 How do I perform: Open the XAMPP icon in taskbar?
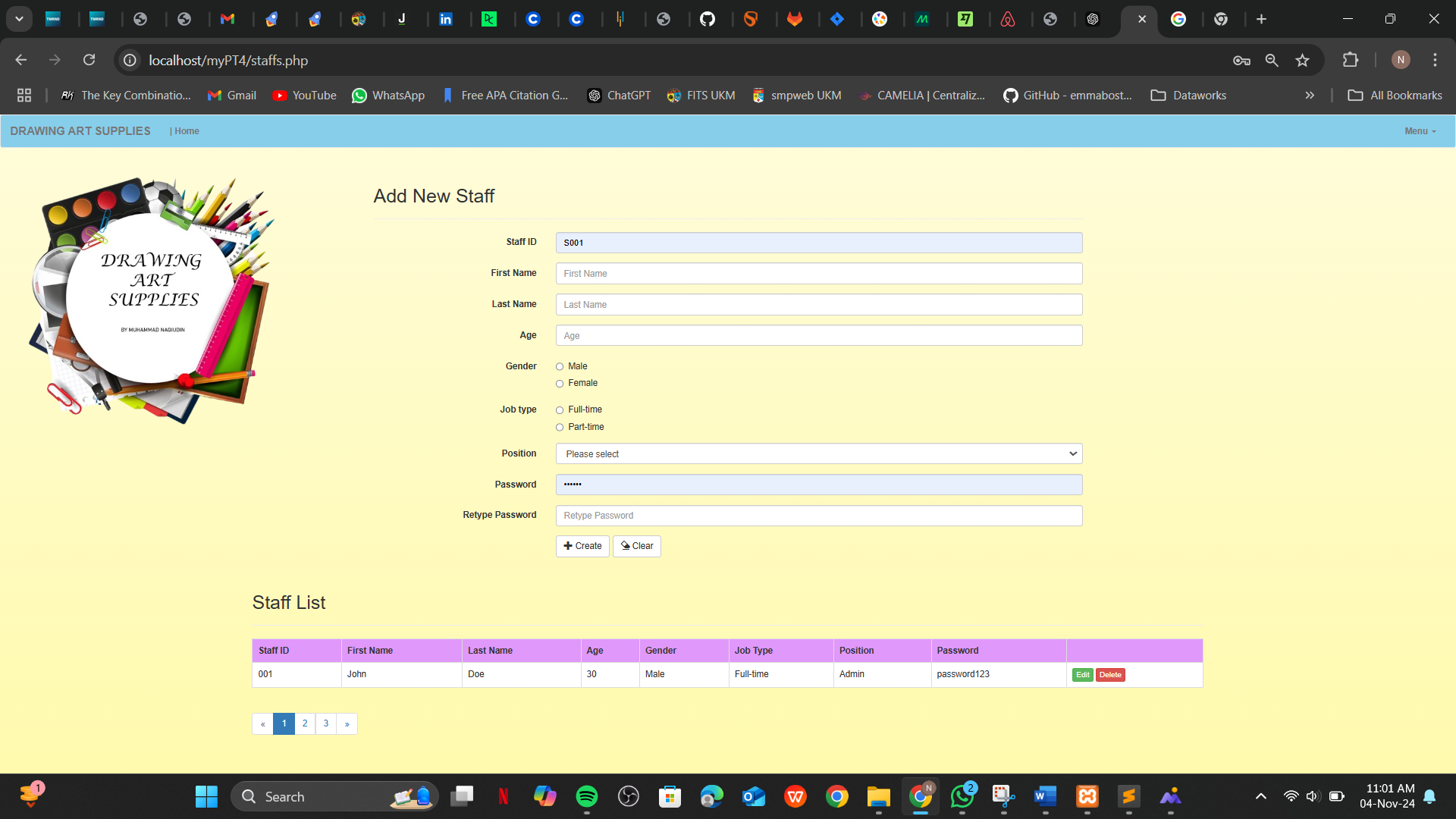pos(1087,796)
